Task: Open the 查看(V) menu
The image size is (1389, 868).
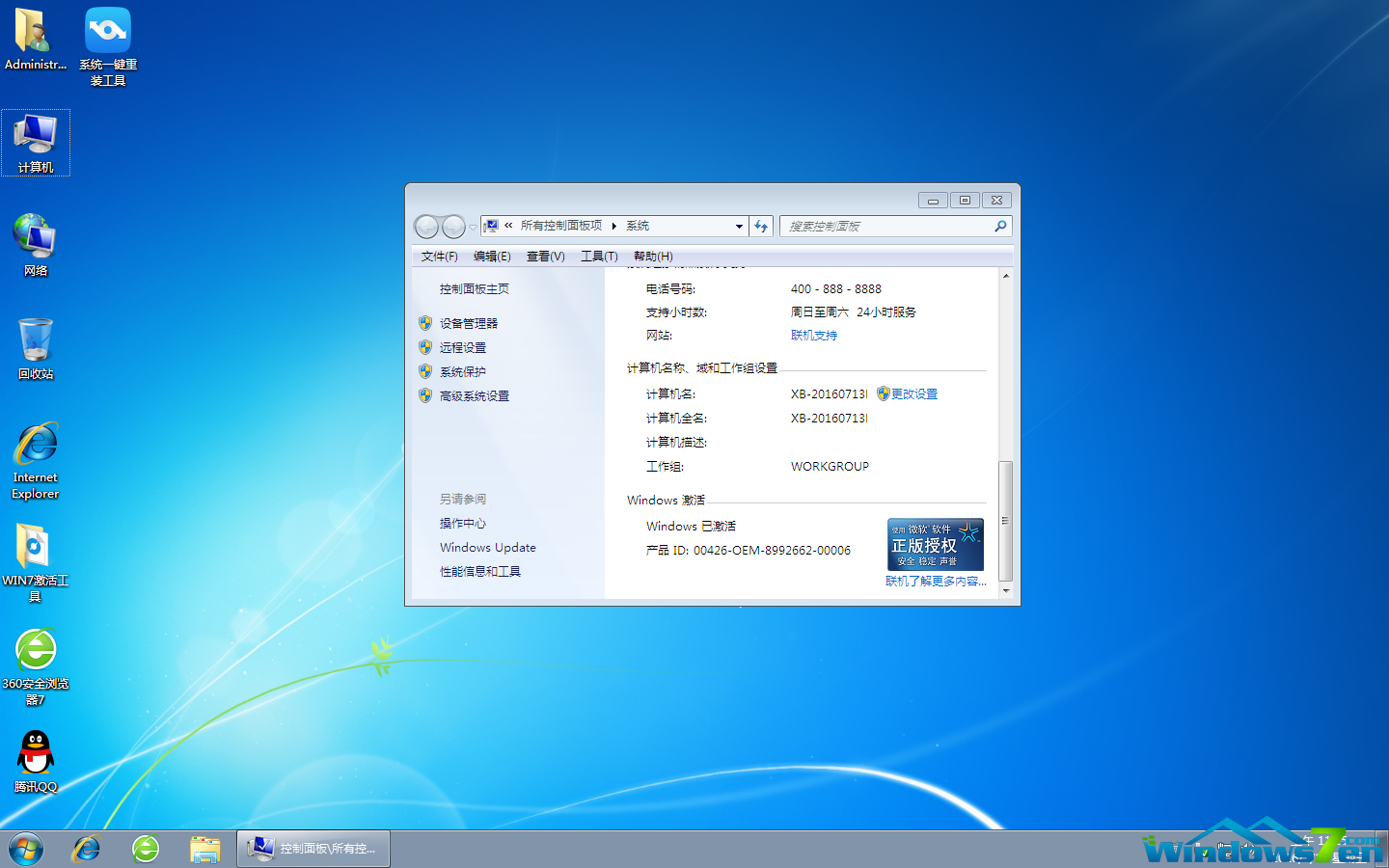Action: pyautogui.click(x=545, y=256)
